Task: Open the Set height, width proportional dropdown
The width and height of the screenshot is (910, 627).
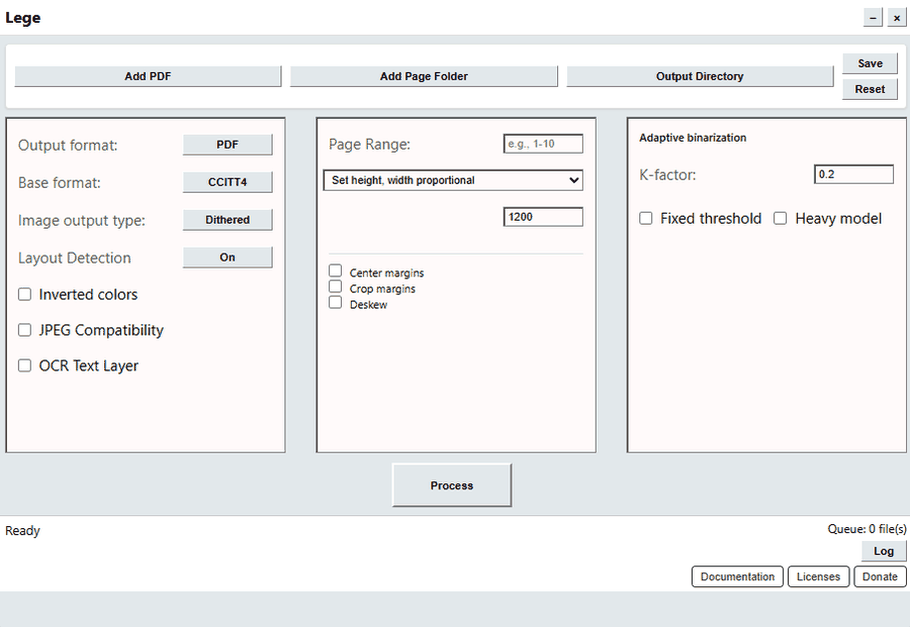Action: [453, 180]
